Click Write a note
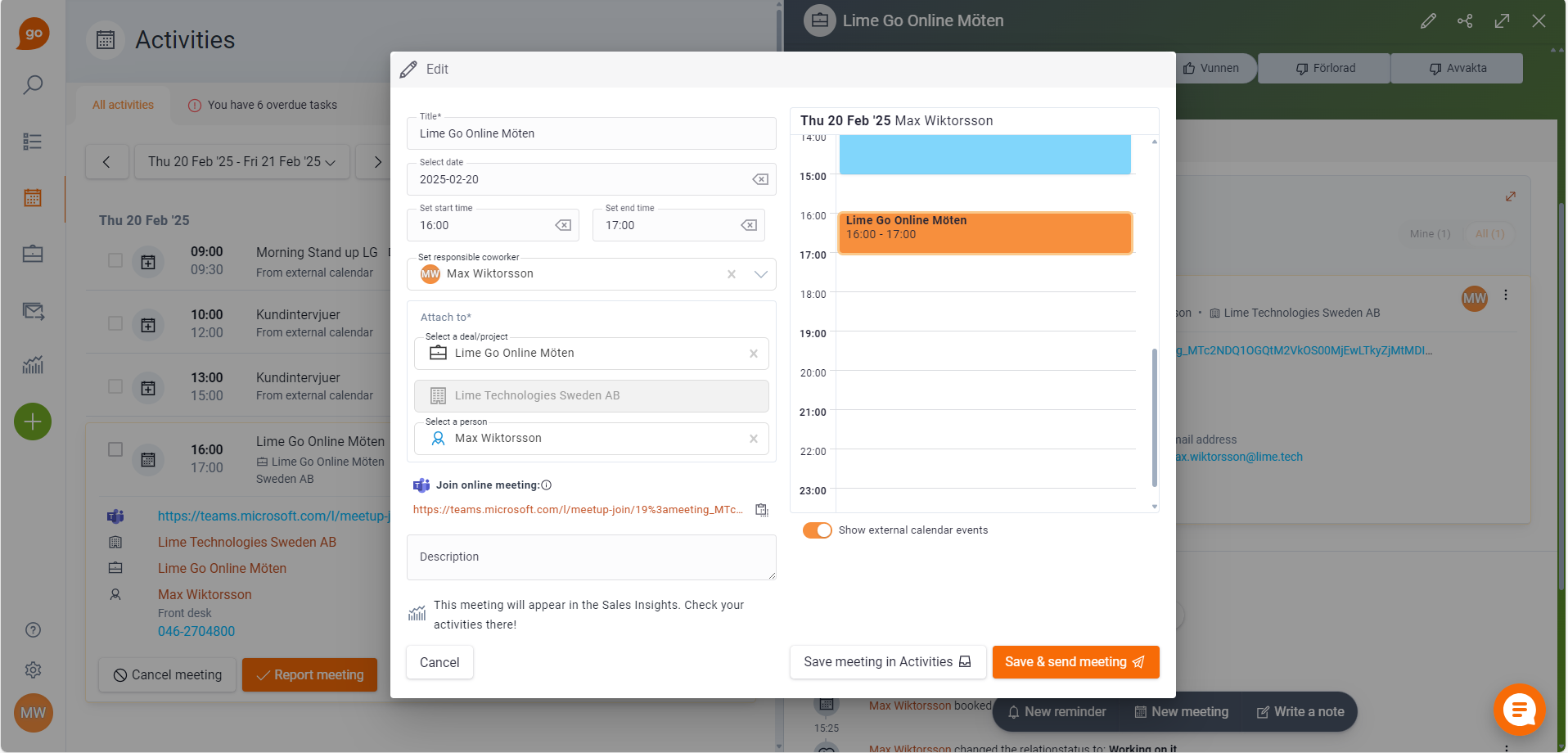 click(1300, 712)
